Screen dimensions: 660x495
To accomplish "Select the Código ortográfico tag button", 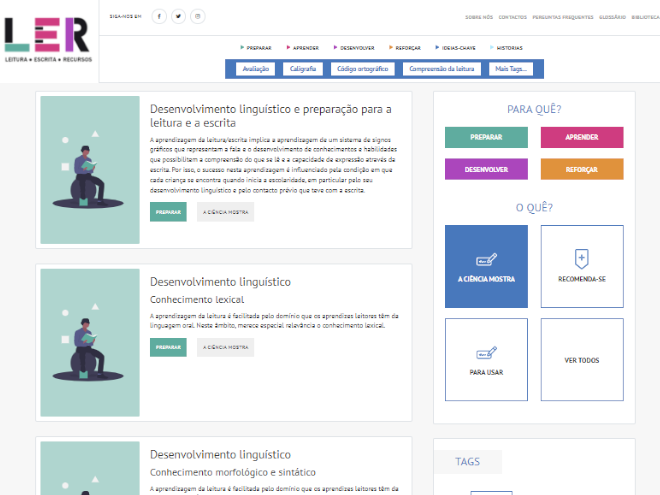I will pos(362,69).
